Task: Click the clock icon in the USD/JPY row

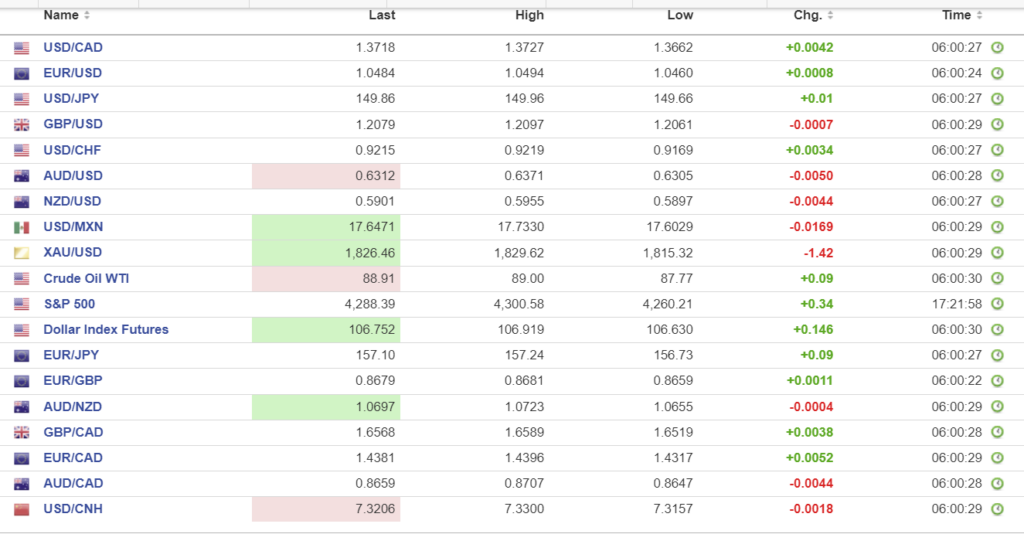Action: [x=997, y=99]
